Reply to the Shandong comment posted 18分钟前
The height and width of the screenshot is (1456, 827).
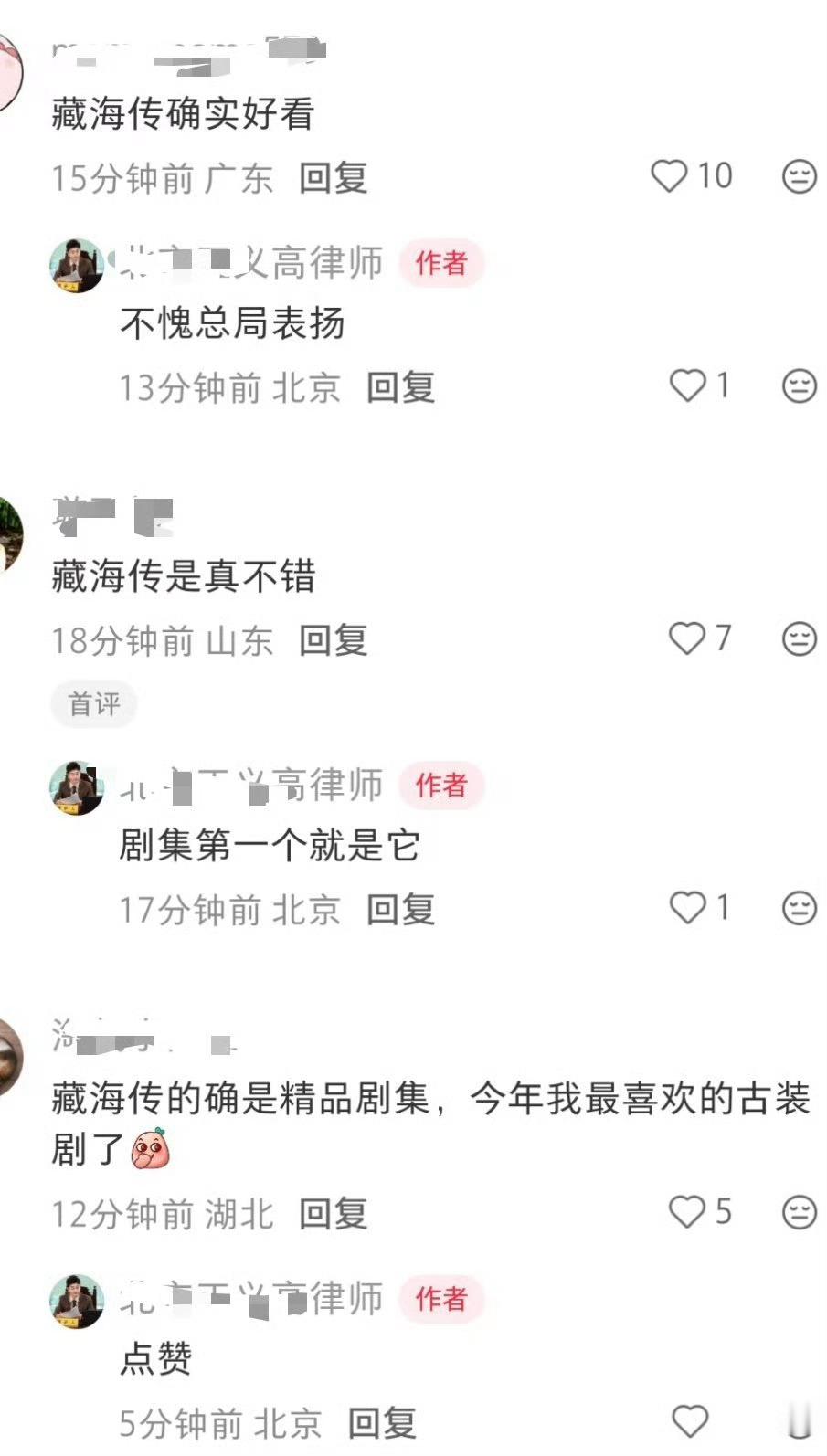click(334, 640)
